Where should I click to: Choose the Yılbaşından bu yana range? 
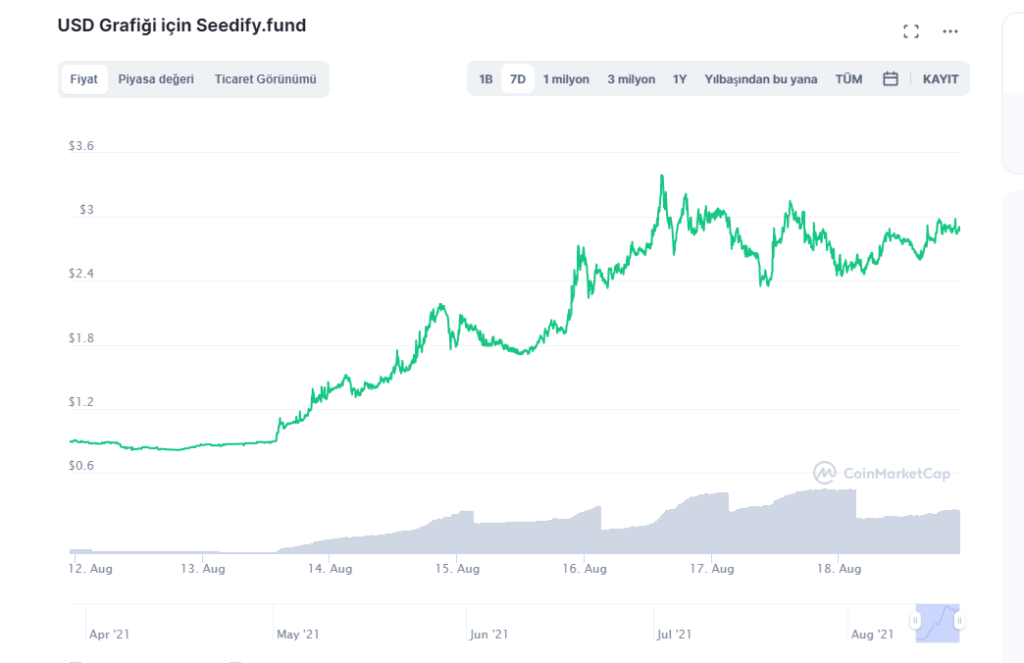pyautogui.click(x=761, y=79)
